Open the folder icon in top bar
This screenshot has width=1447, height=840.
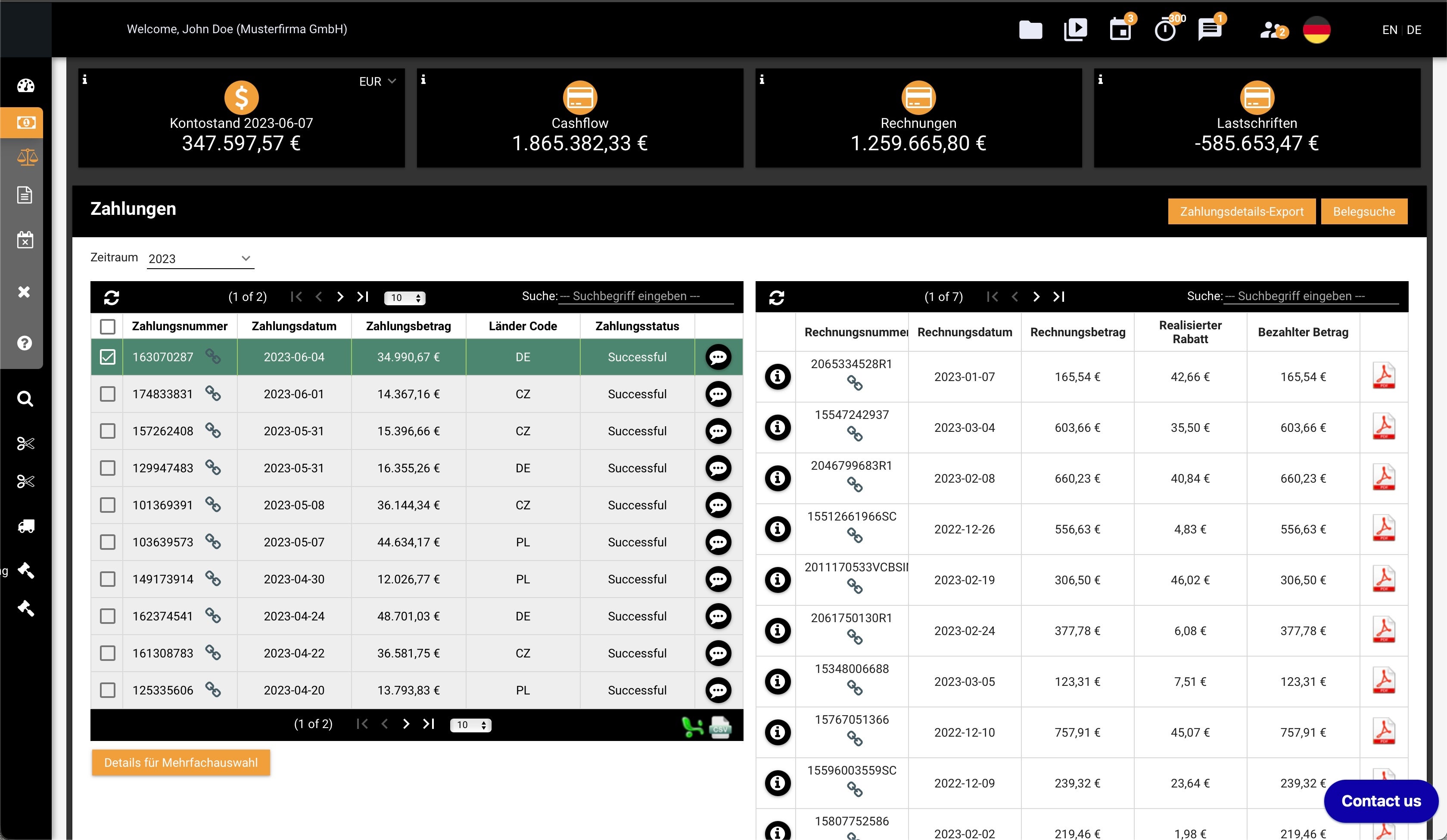[1030, 30]
